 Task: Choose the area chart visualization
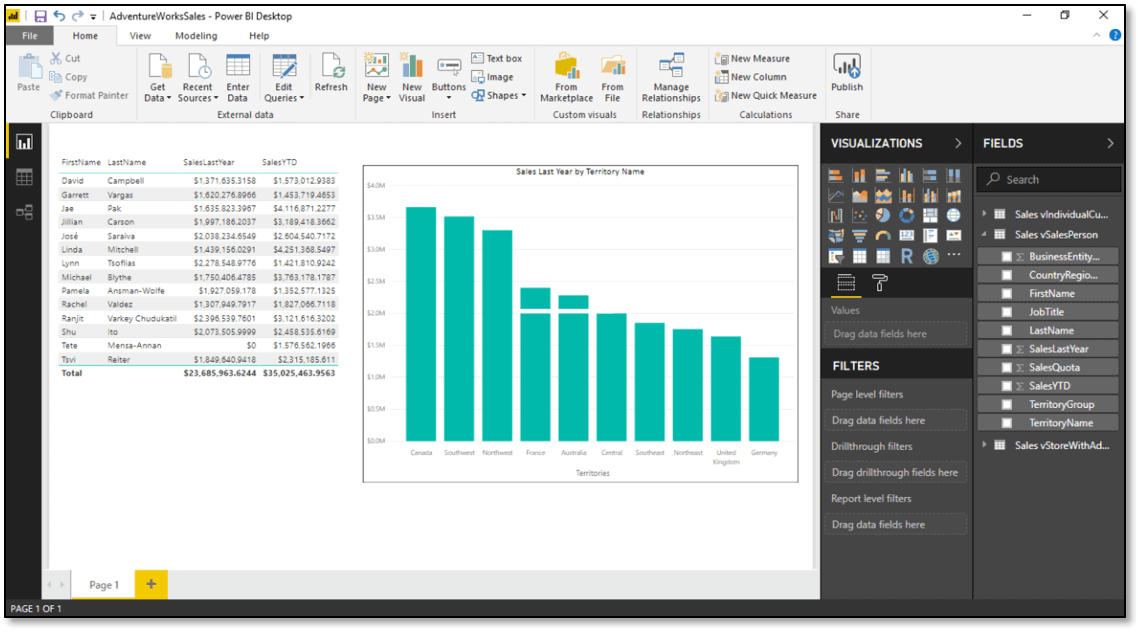(x=859, y=196)
